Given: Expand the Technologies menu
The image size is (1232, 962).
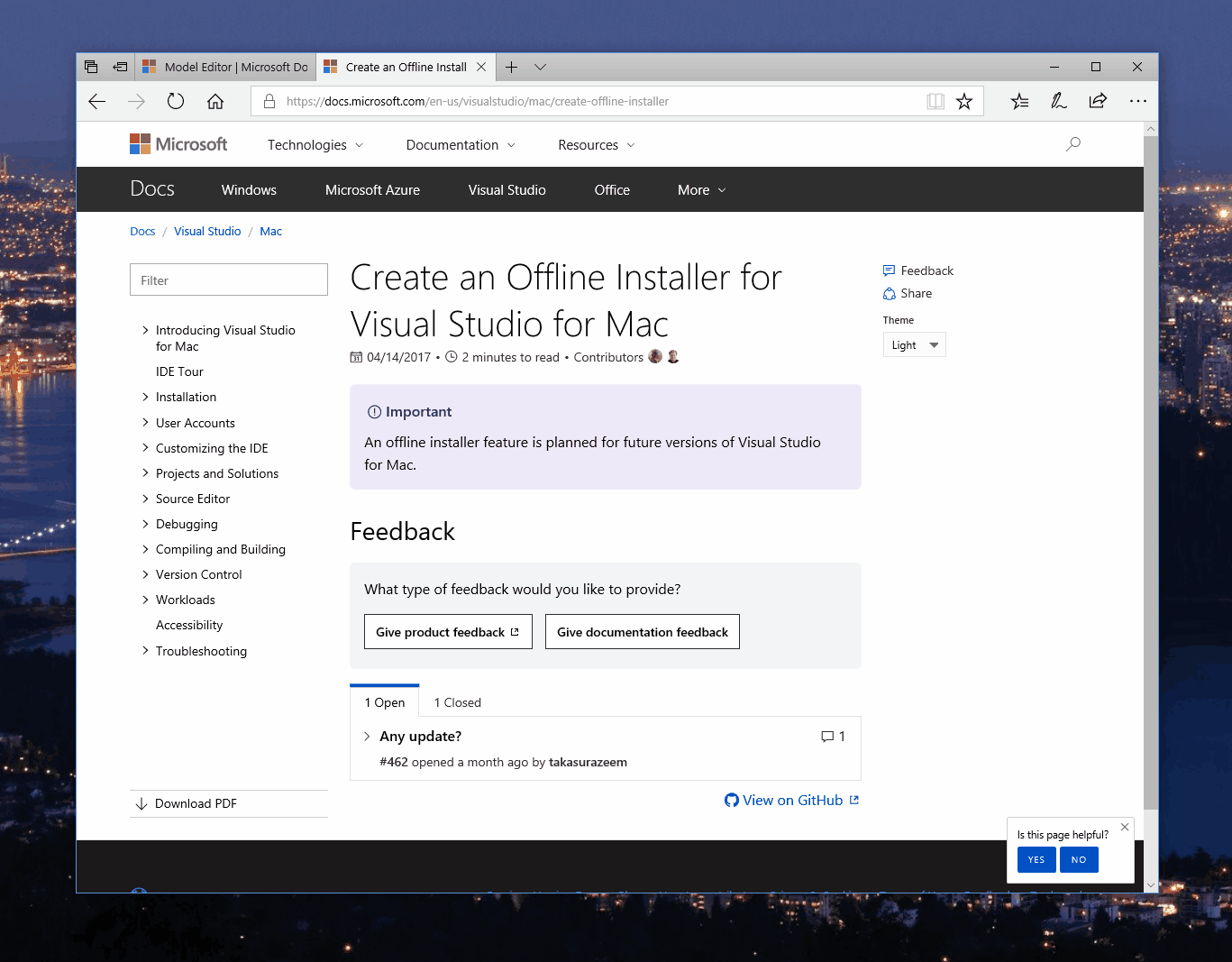Looking at the screenshot, I should click(315, 145).
